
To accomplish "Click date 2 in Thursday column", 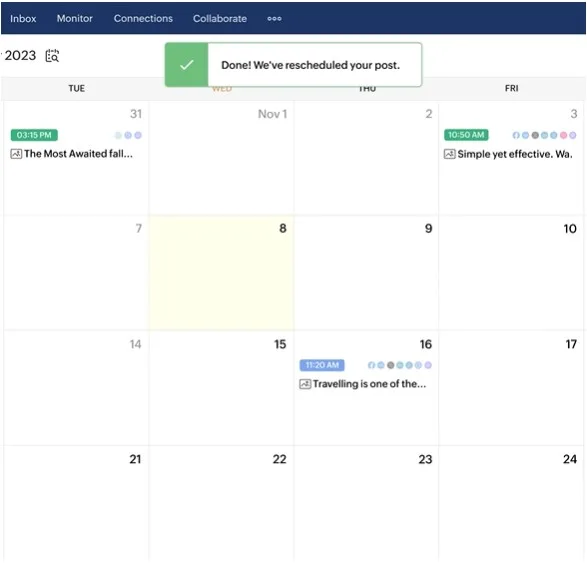I will (x=429, y=114).
